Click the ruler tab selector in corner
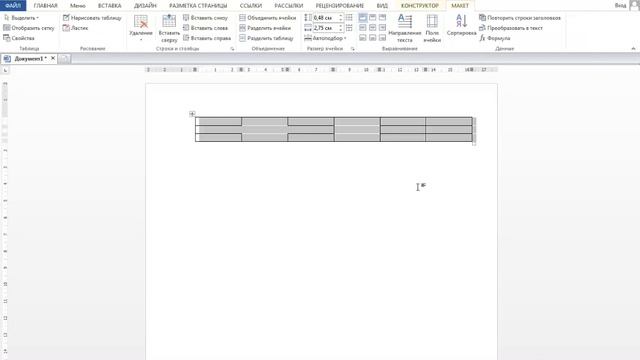The height and width of the screenshot is (360, 640). 5,70
